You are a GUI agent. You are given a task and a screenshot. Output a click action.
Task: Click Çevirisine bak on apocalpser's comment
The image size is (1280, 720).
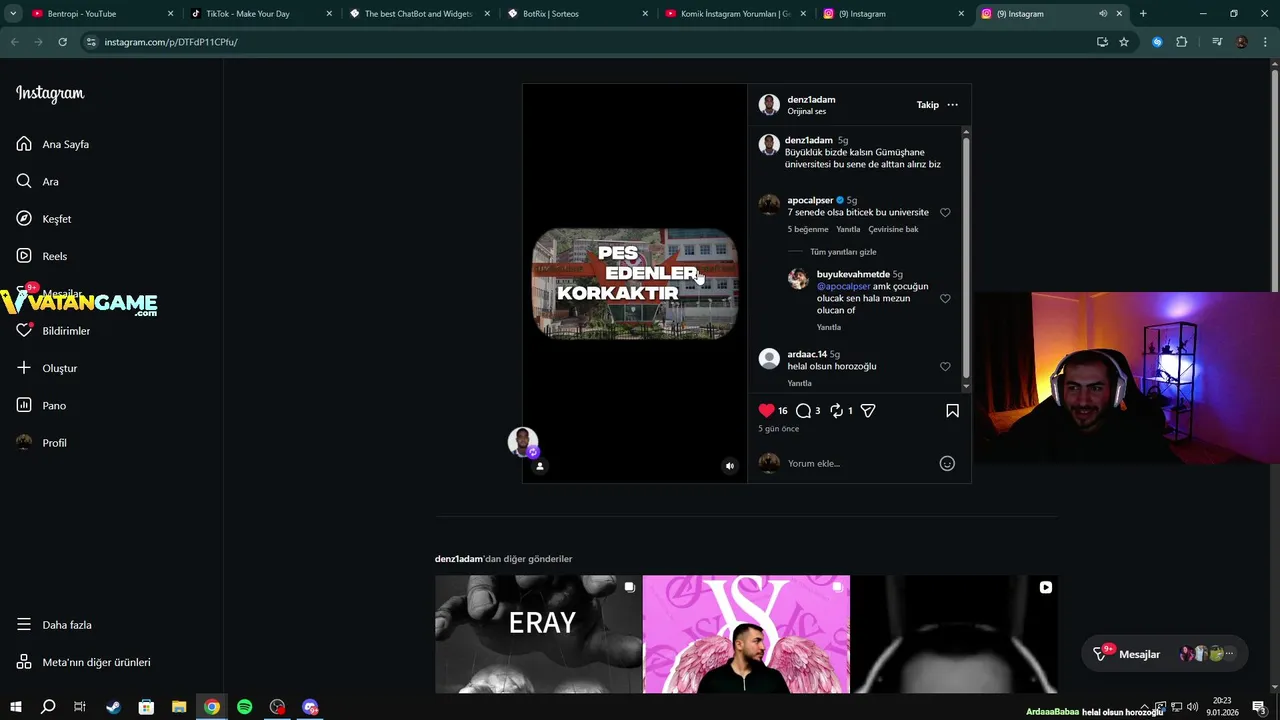[x=893, y=229]
